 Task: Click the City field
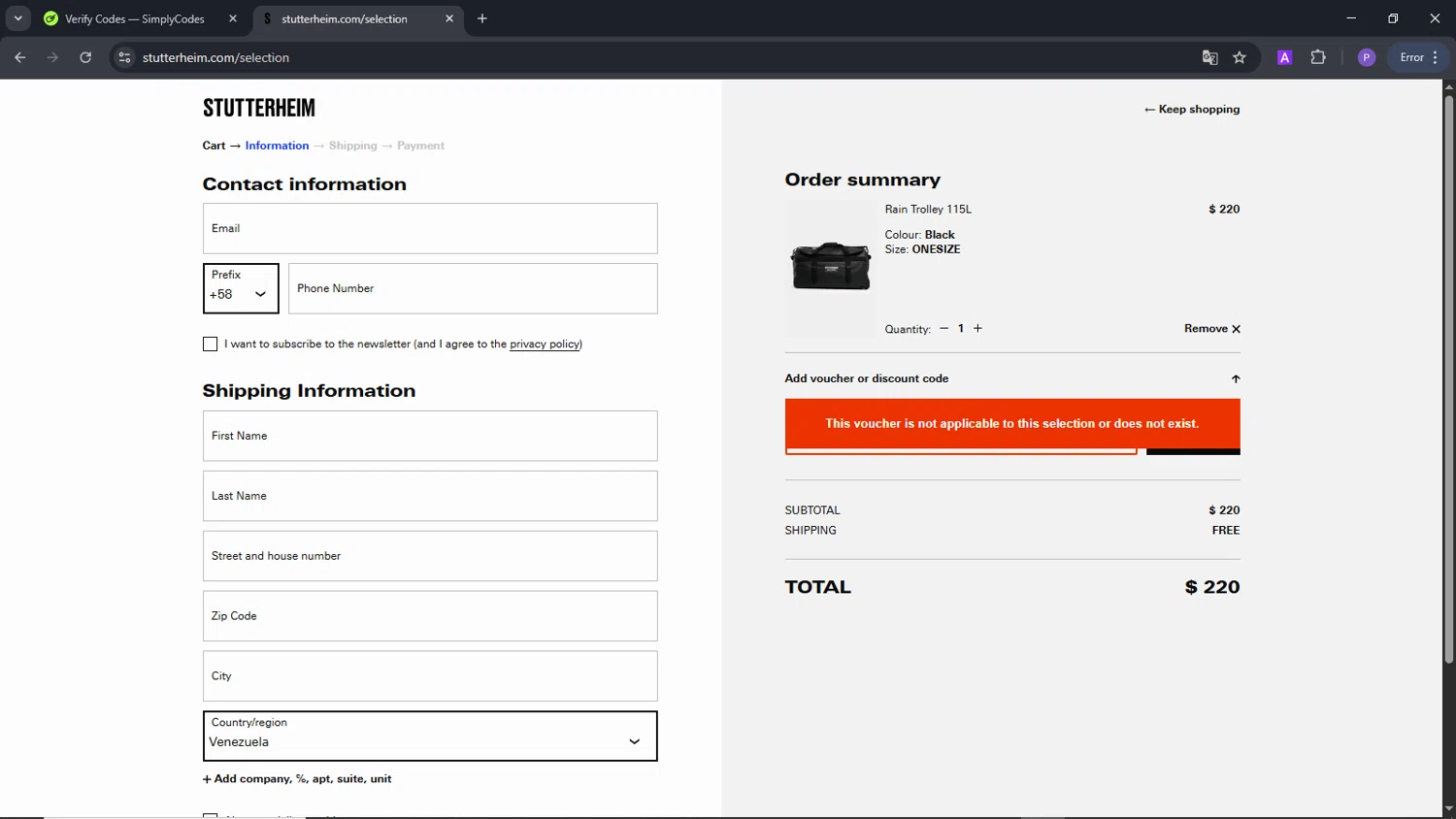430,676
